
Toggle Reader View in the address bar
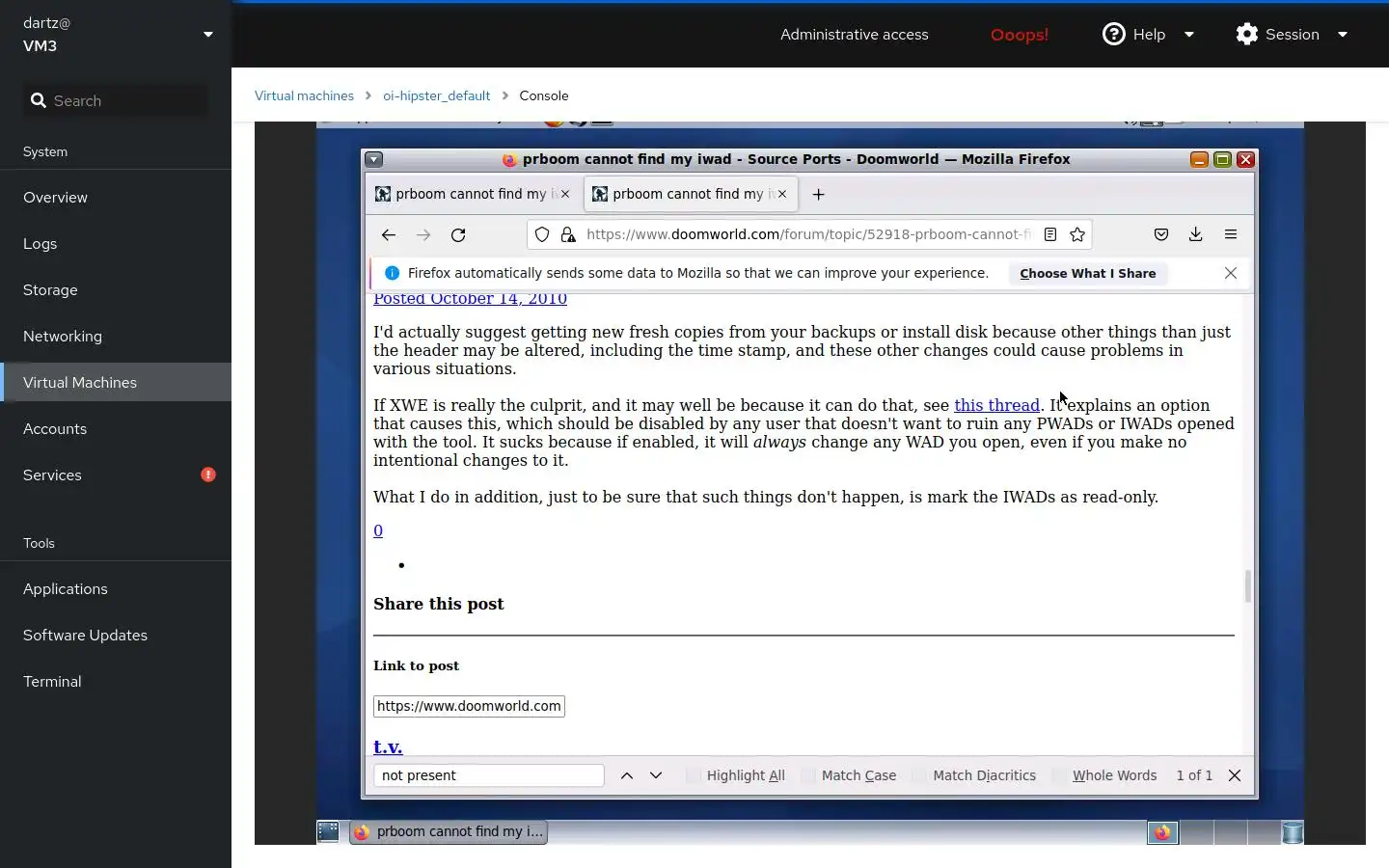1050,234
